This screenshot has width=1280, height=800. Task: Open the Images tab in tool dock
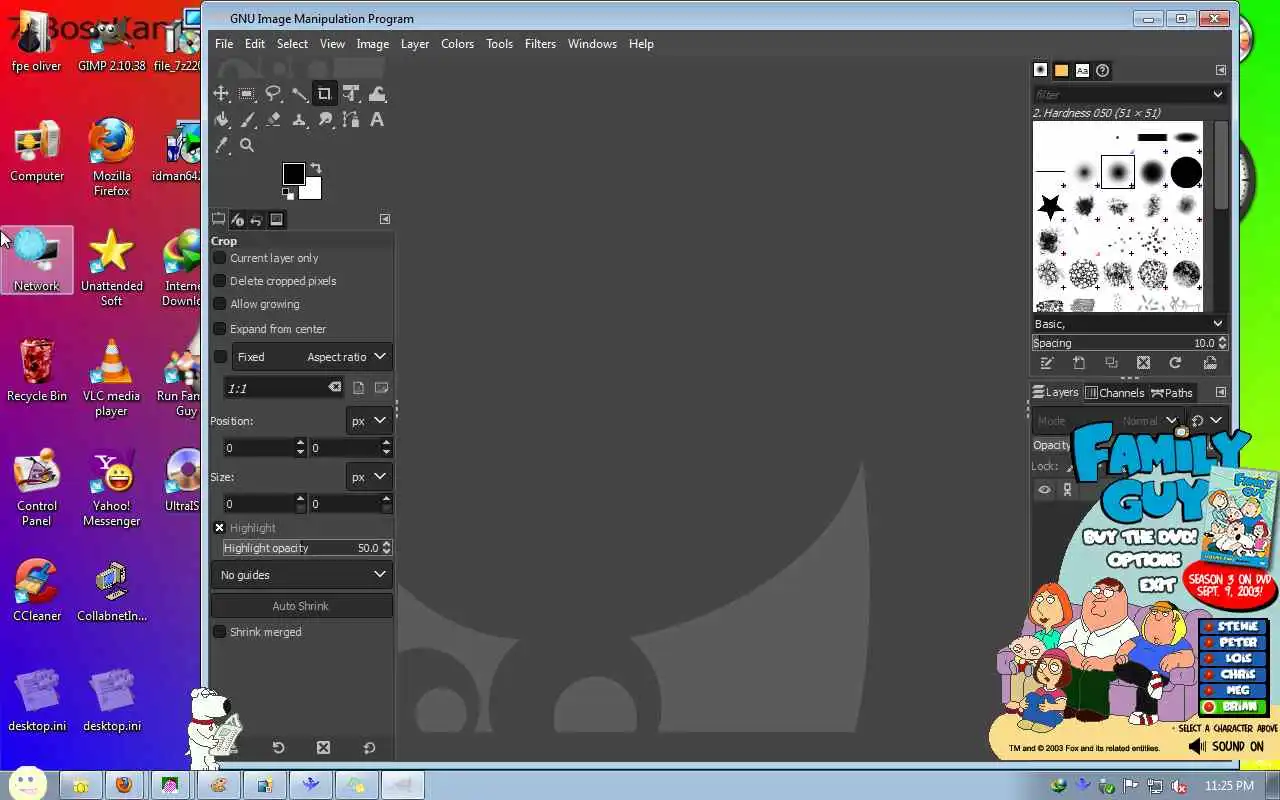tap(277, 220)
